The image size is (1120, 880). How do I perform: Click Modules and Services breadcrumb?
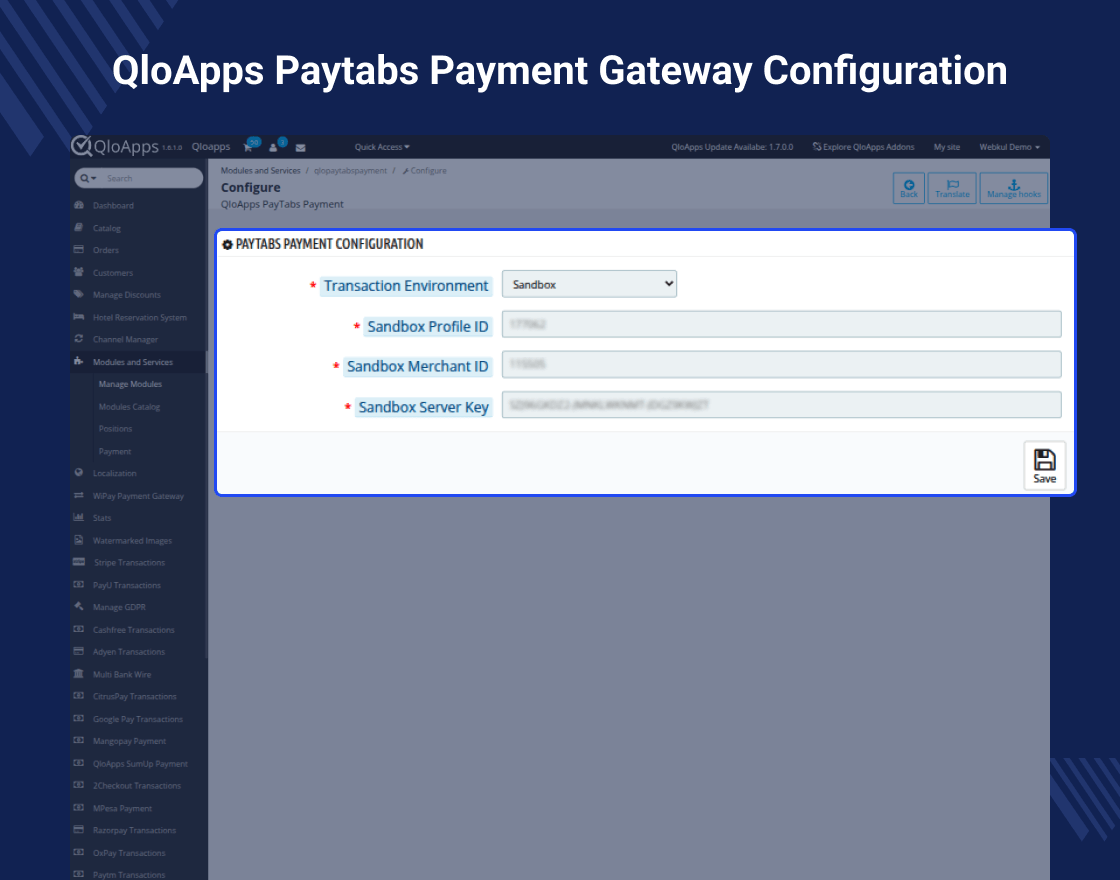[x=261, y=171]
